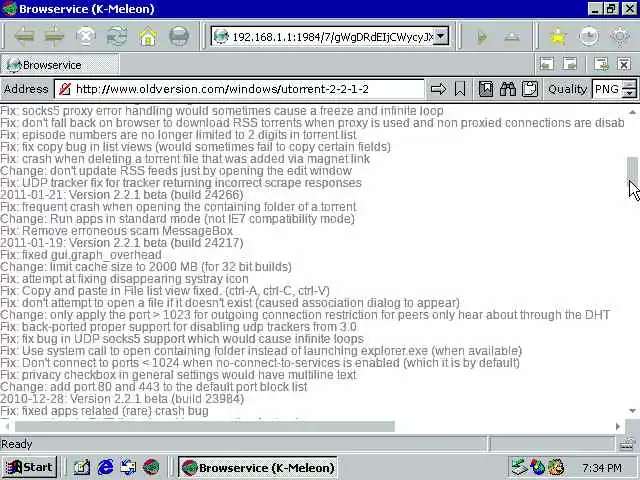The width and height of the screenshot is (640, 480).
Task: Click the horizontal scrollbar left arrow
Action: 7,427
